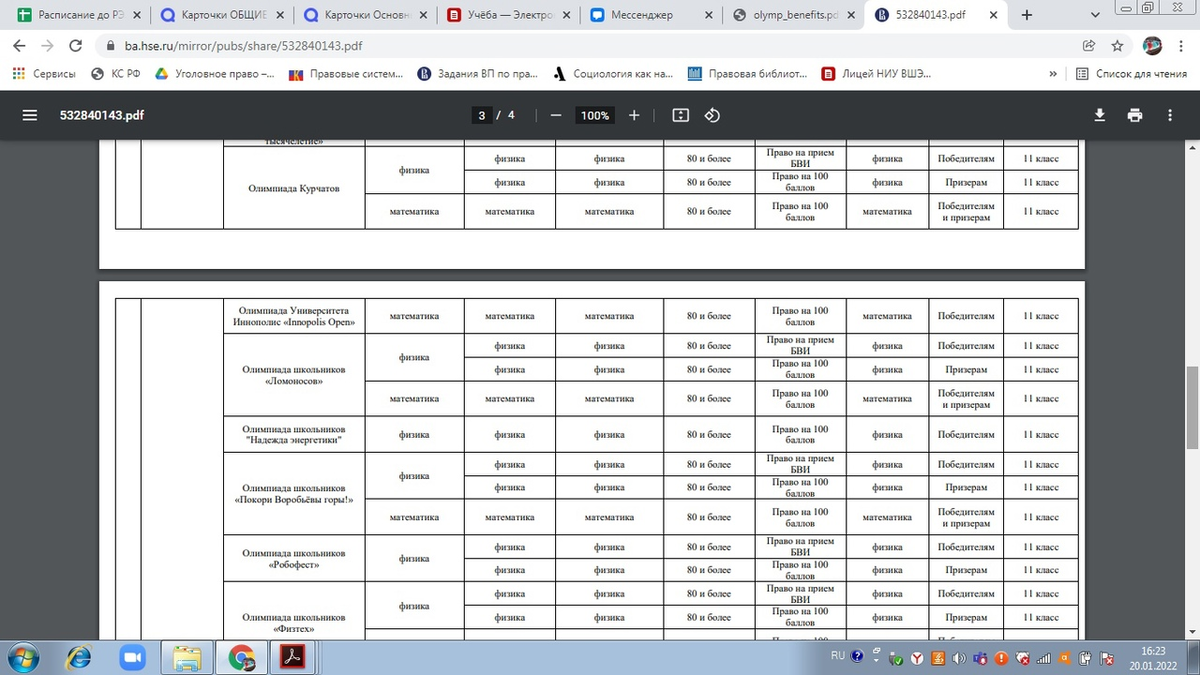This screenshot has height=675, width=1200.
Task: Click the fit to page icon
Action: click(x=681, y=115)
